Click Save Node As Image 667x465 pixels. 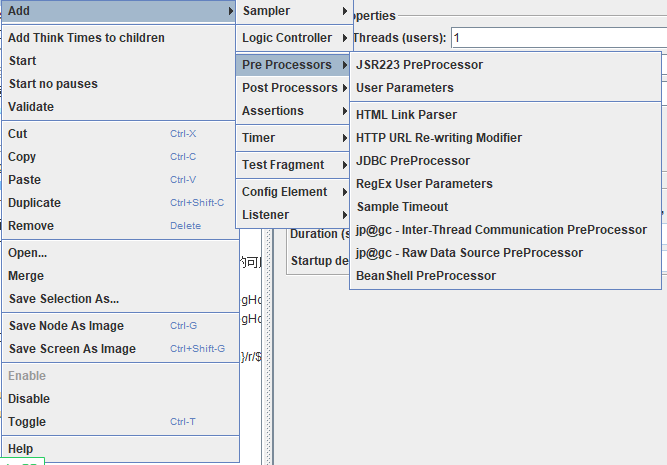coord(120,326)
